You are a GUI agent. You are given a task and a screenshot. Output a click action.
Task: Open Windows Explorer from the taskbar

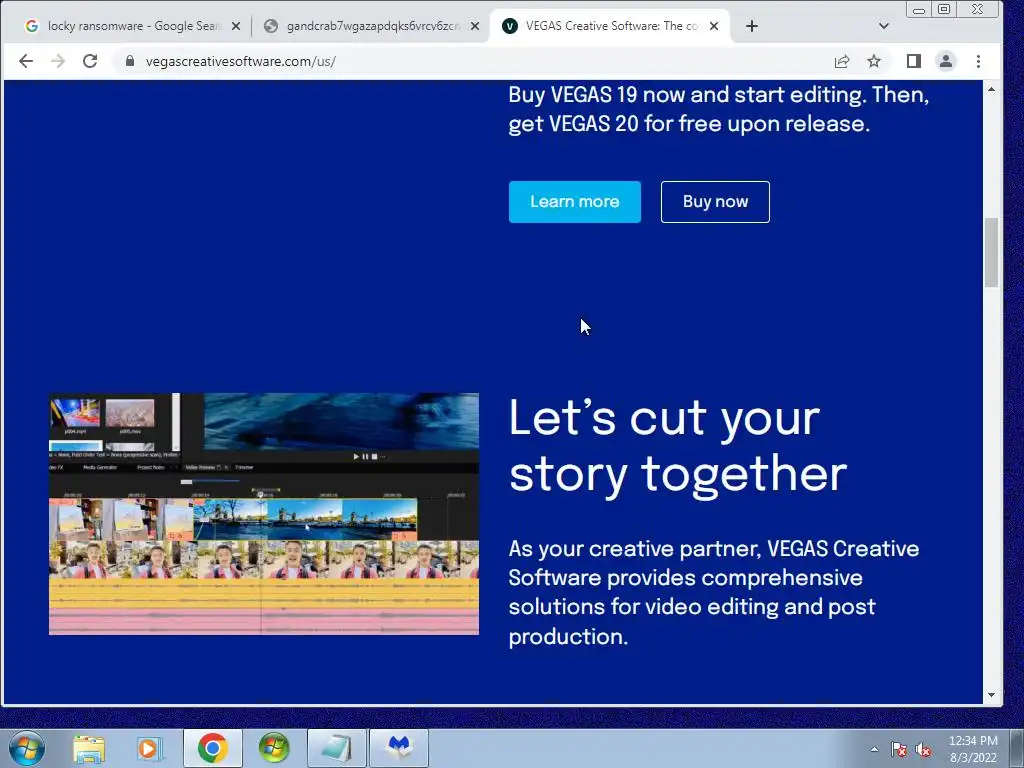coord(89,748)
